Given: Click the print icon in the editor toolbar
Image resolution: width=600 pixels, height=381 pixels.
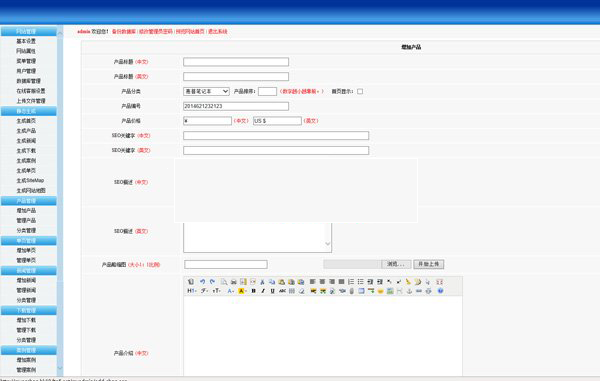Looking at the screenshot, I should pos(233,282).
